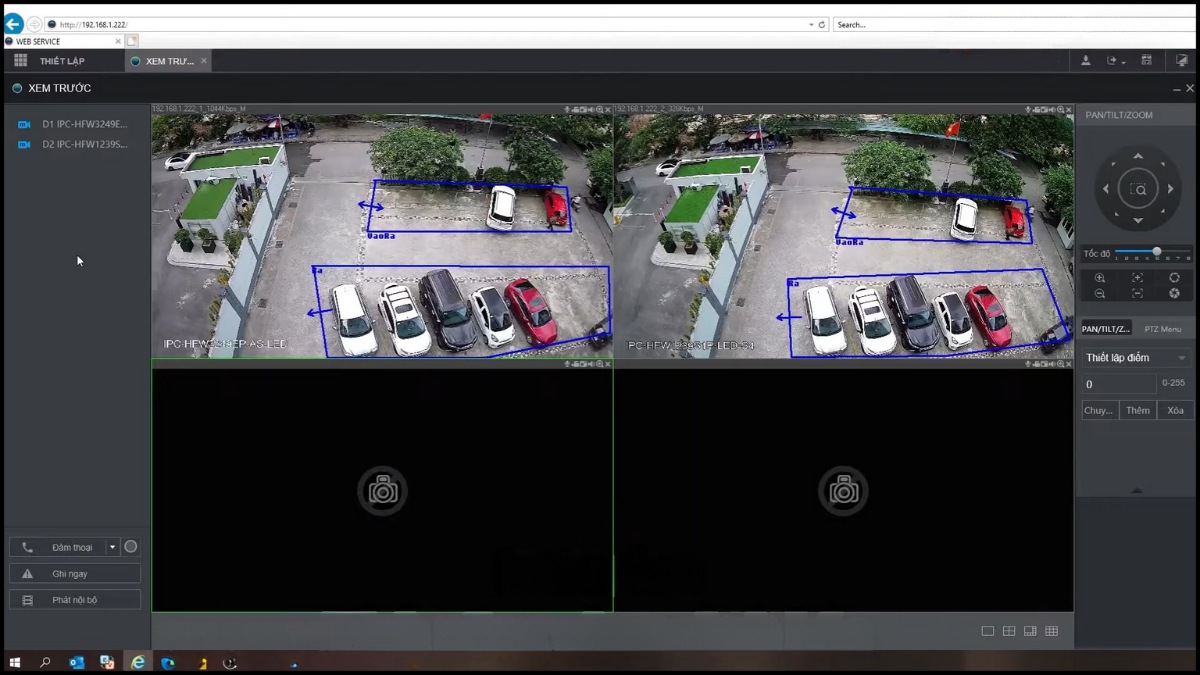1200x675 pixels.
Task: Open the THIẾT LẬP tab
Action: [62, 61]
